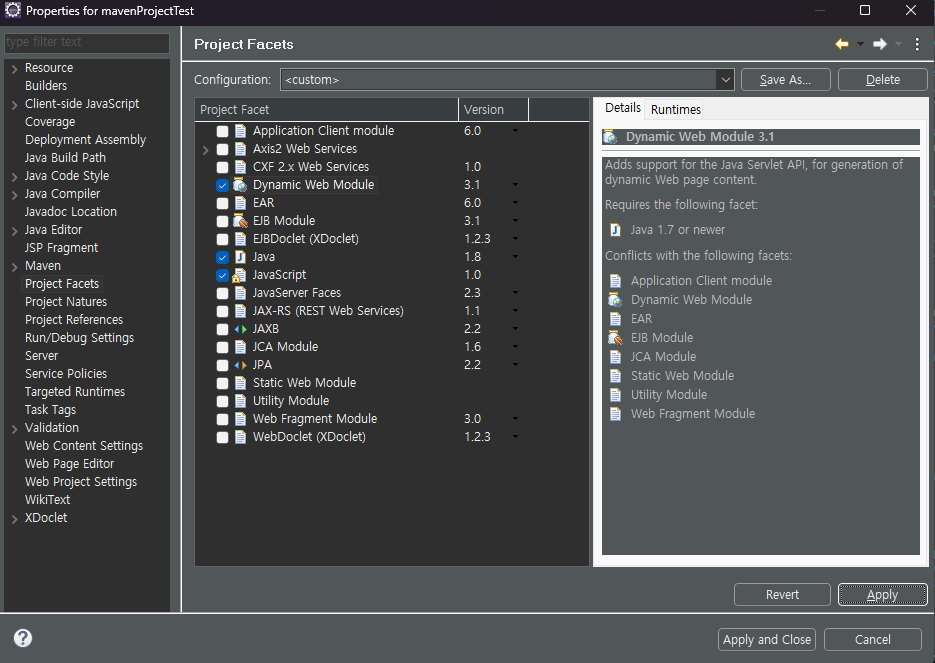Click the JAXB facet icon
The width and height of the screenshot is (935, 663).
(x=240, y=329)
